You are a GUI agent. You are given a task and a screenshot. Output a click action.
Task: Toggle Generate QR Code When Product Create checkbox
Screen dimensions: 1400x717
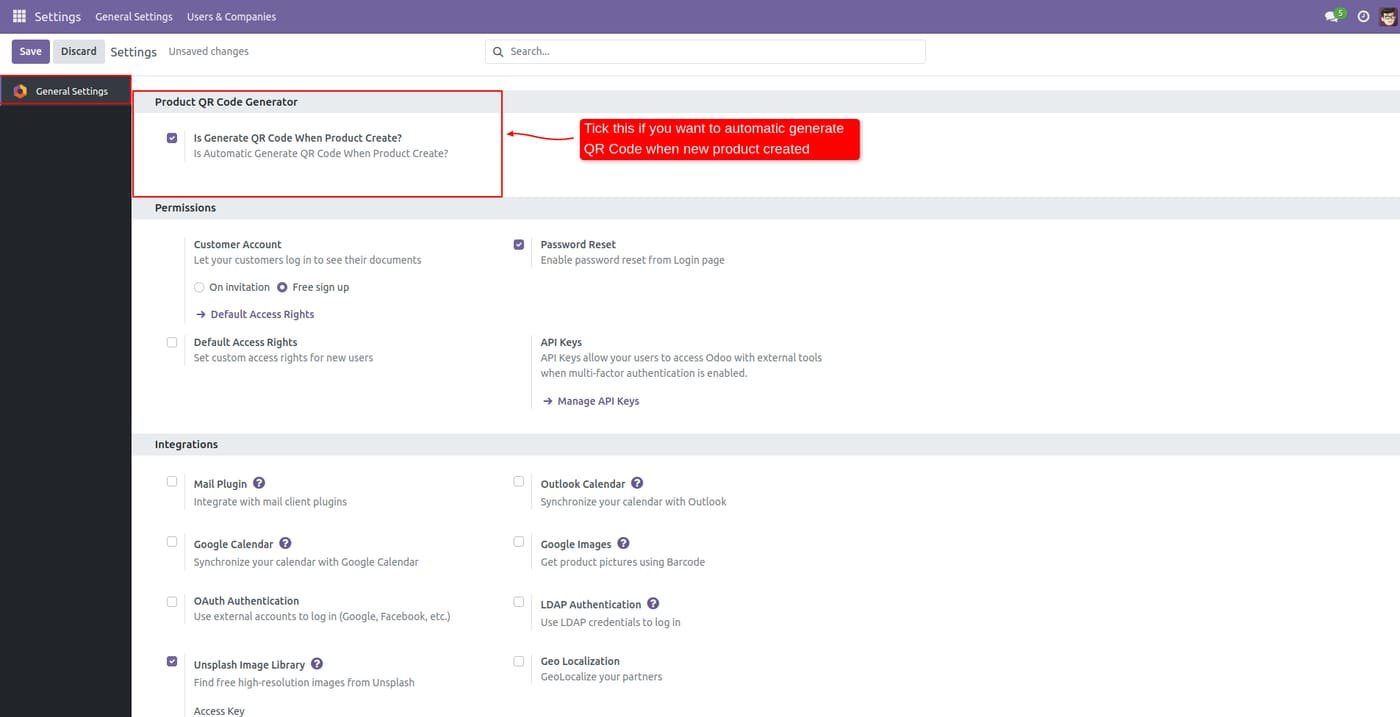point(172,138)
